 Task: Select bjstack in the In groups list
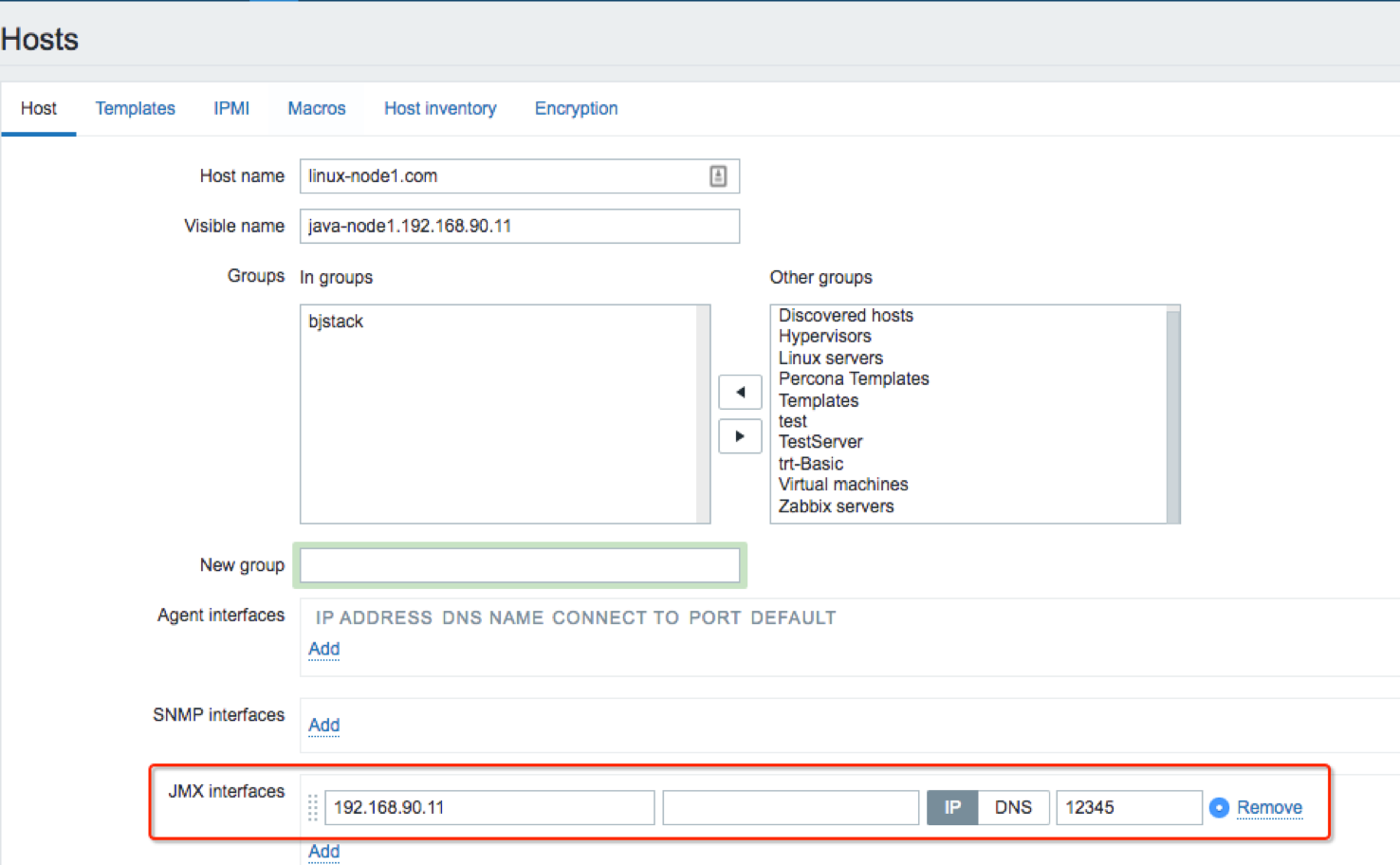(336, 322)
